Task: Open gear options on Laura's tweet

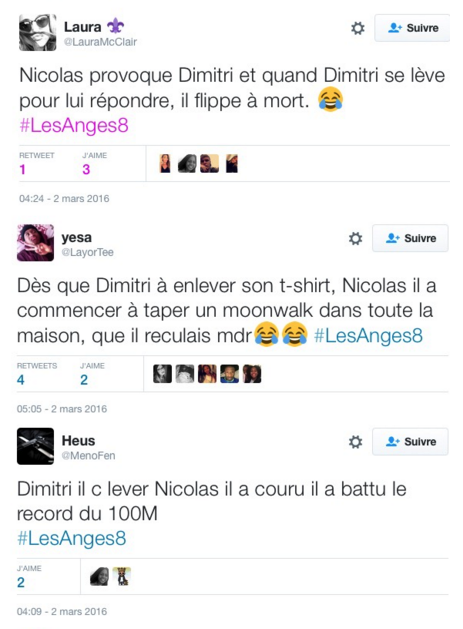Action: tap(357, 28)
